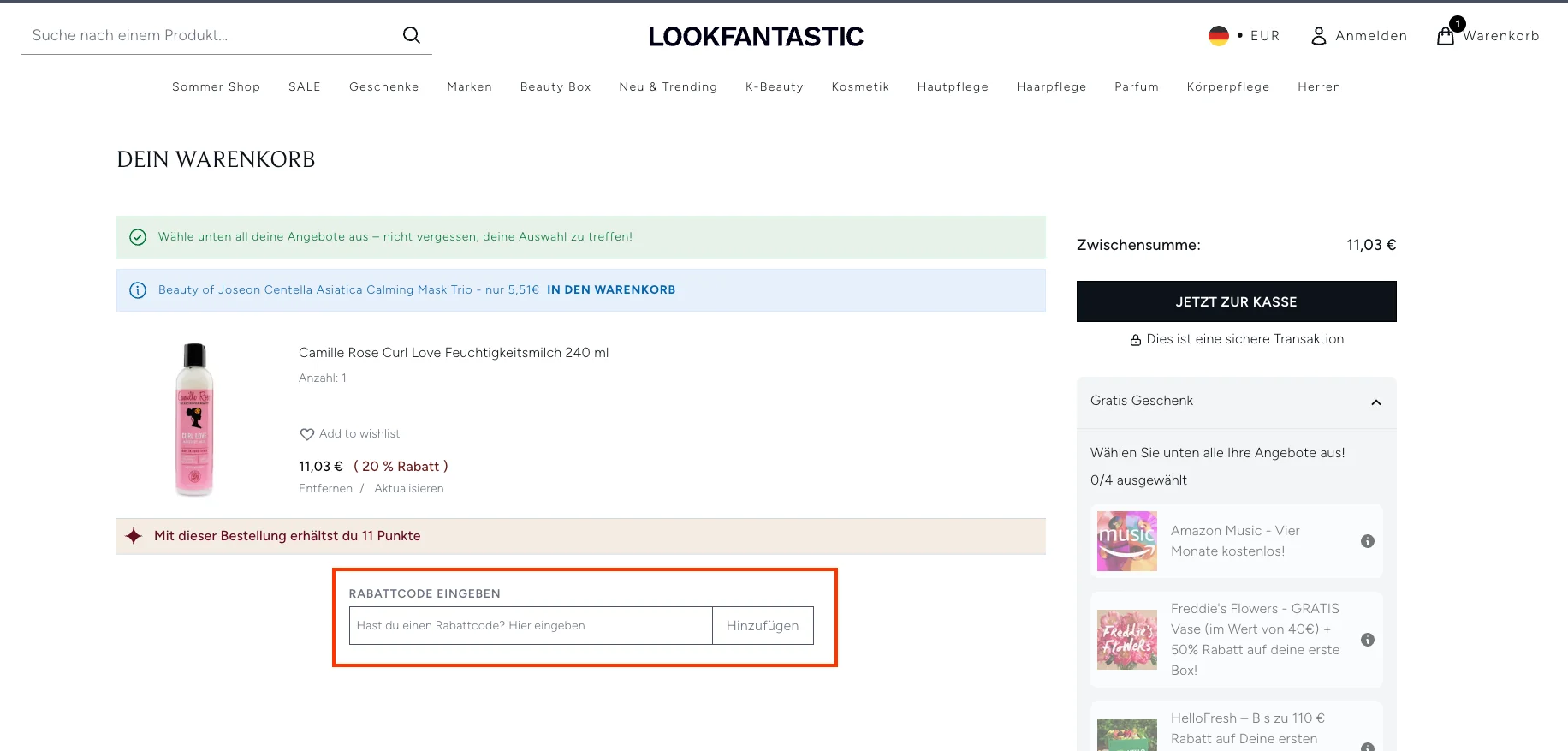The width and height of the screenshot is (1568, 751).
Task: Click the '0/4 ausgewählt' text
Action: coord(1138,480)
